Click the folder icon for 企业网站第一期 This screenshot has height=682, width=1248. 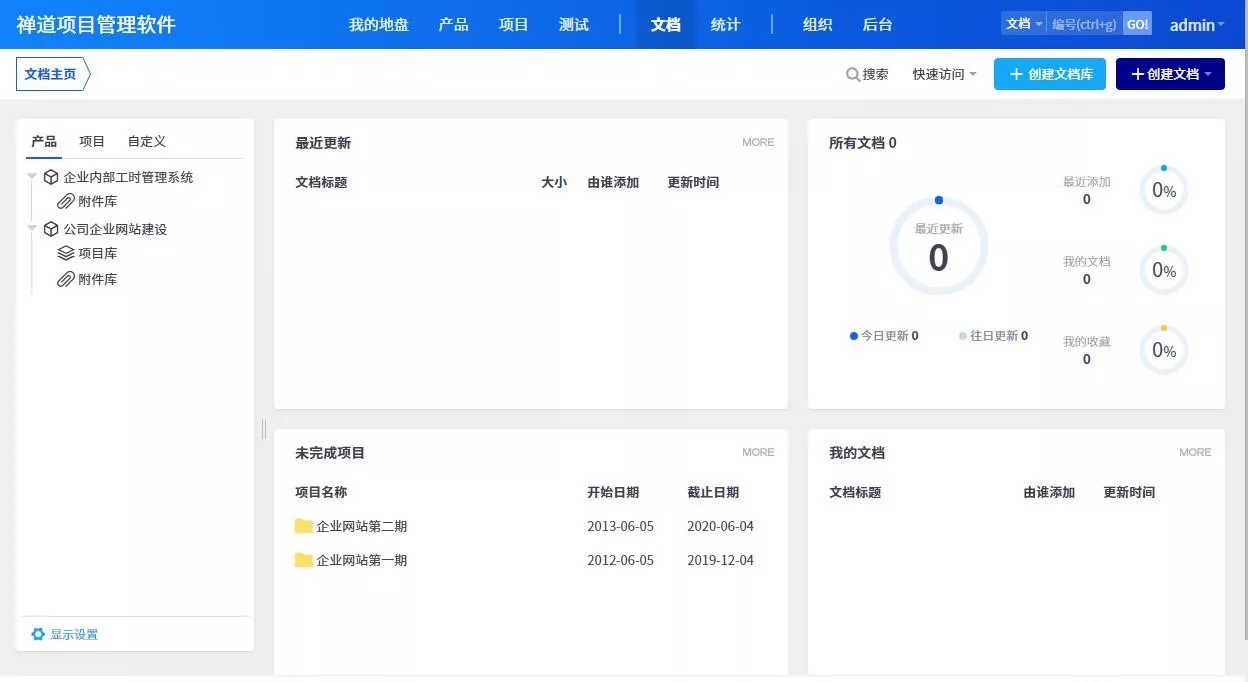pos(304,560)
